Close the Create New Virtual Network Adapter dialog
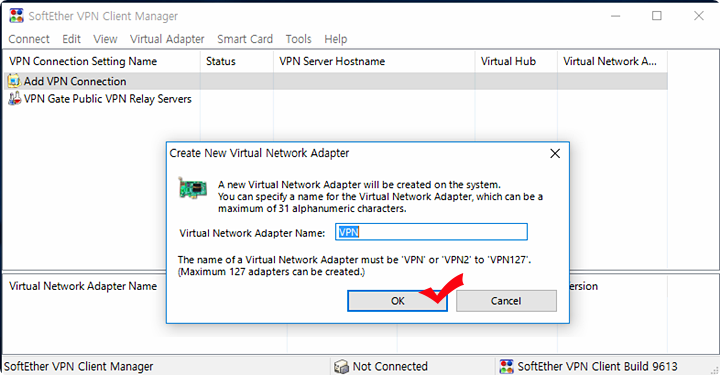Screen dimensions: 720x375 (x=555, y=153)
